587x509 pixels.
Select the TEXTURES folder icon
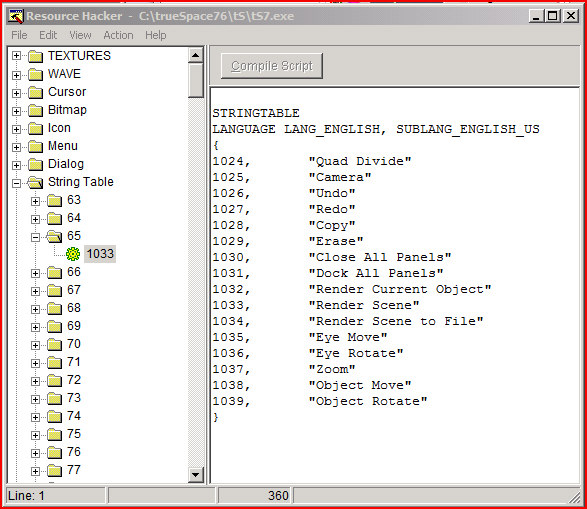(36, 57)
